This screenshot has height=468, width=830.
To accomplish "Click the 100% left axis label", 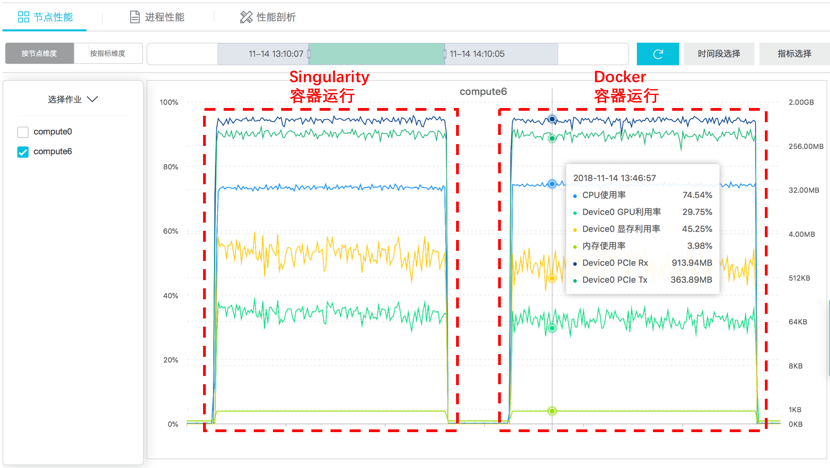I will tap(169, 102).
